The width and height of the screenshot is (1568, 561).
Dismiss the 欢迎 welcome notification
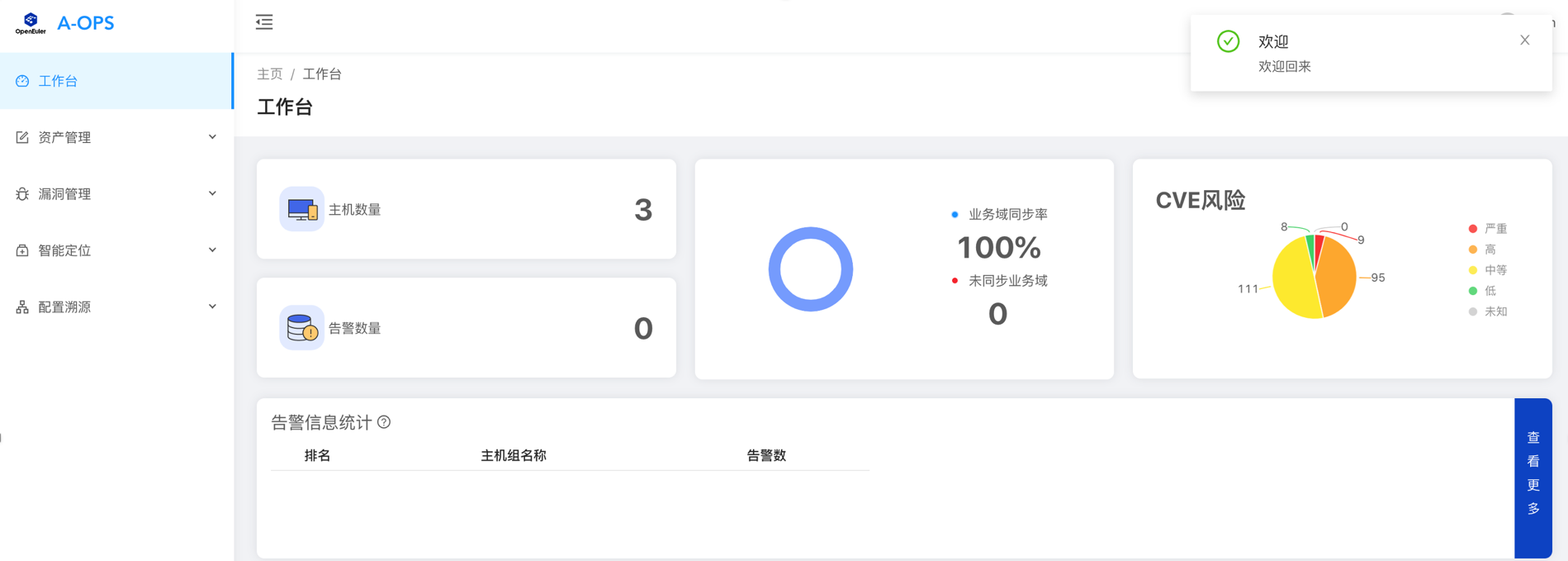click(x=1524, y=39)
